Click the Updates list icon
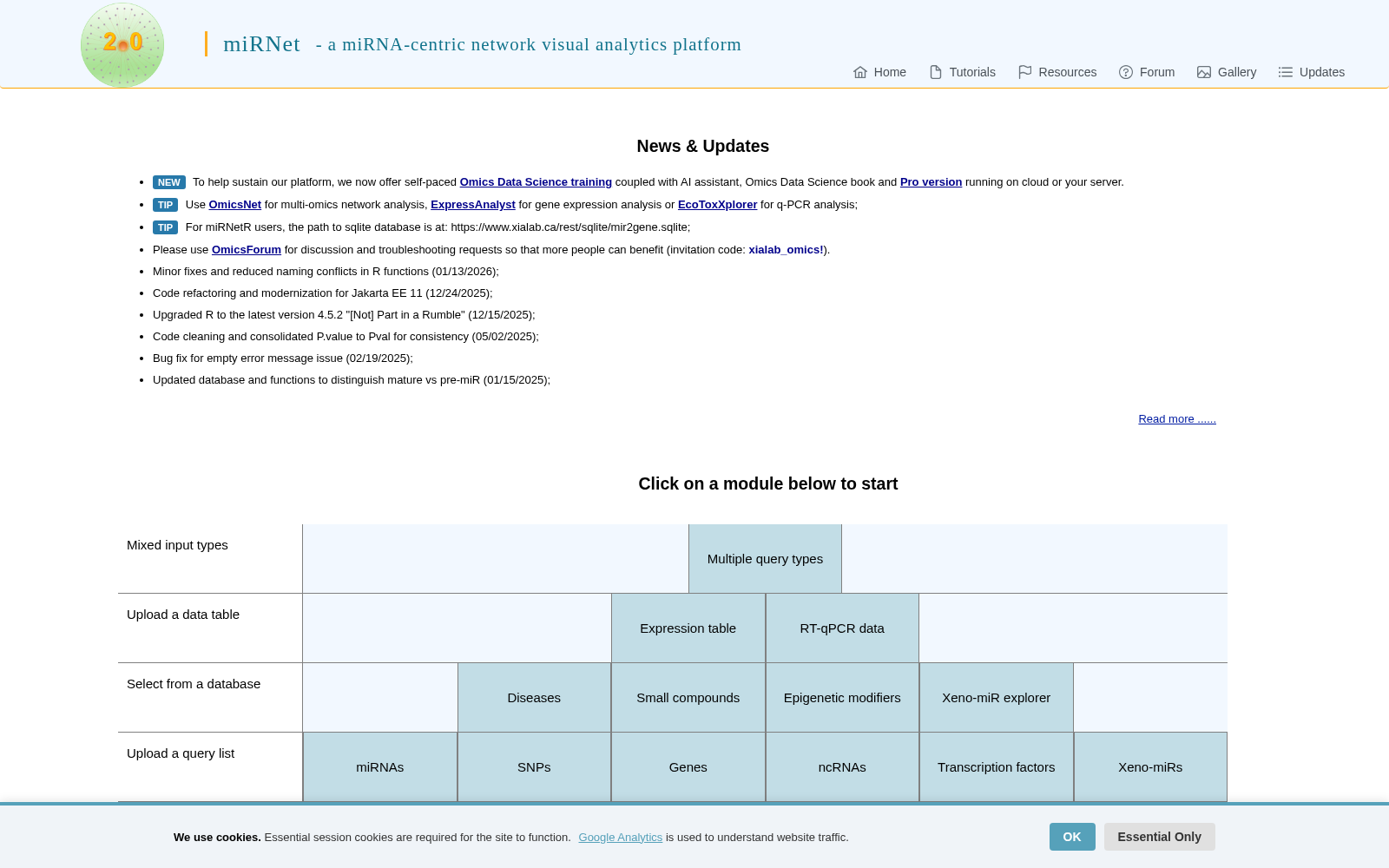 coord(1286,72)
